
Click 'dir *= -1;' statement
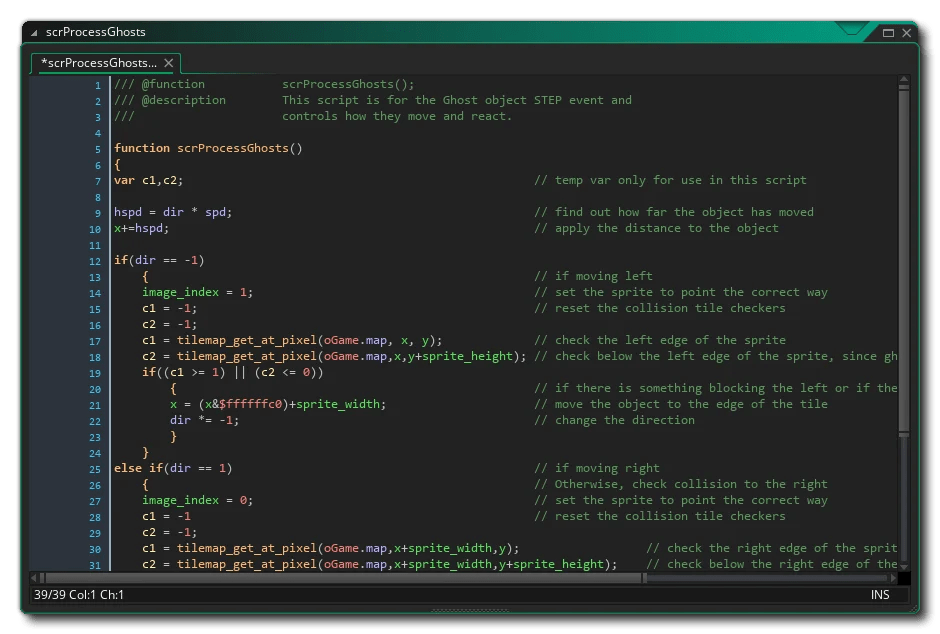coord(204,420)
